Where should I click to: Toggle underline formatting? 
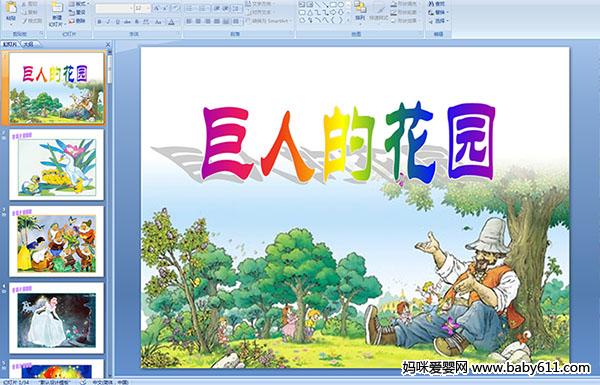point(117,22)
